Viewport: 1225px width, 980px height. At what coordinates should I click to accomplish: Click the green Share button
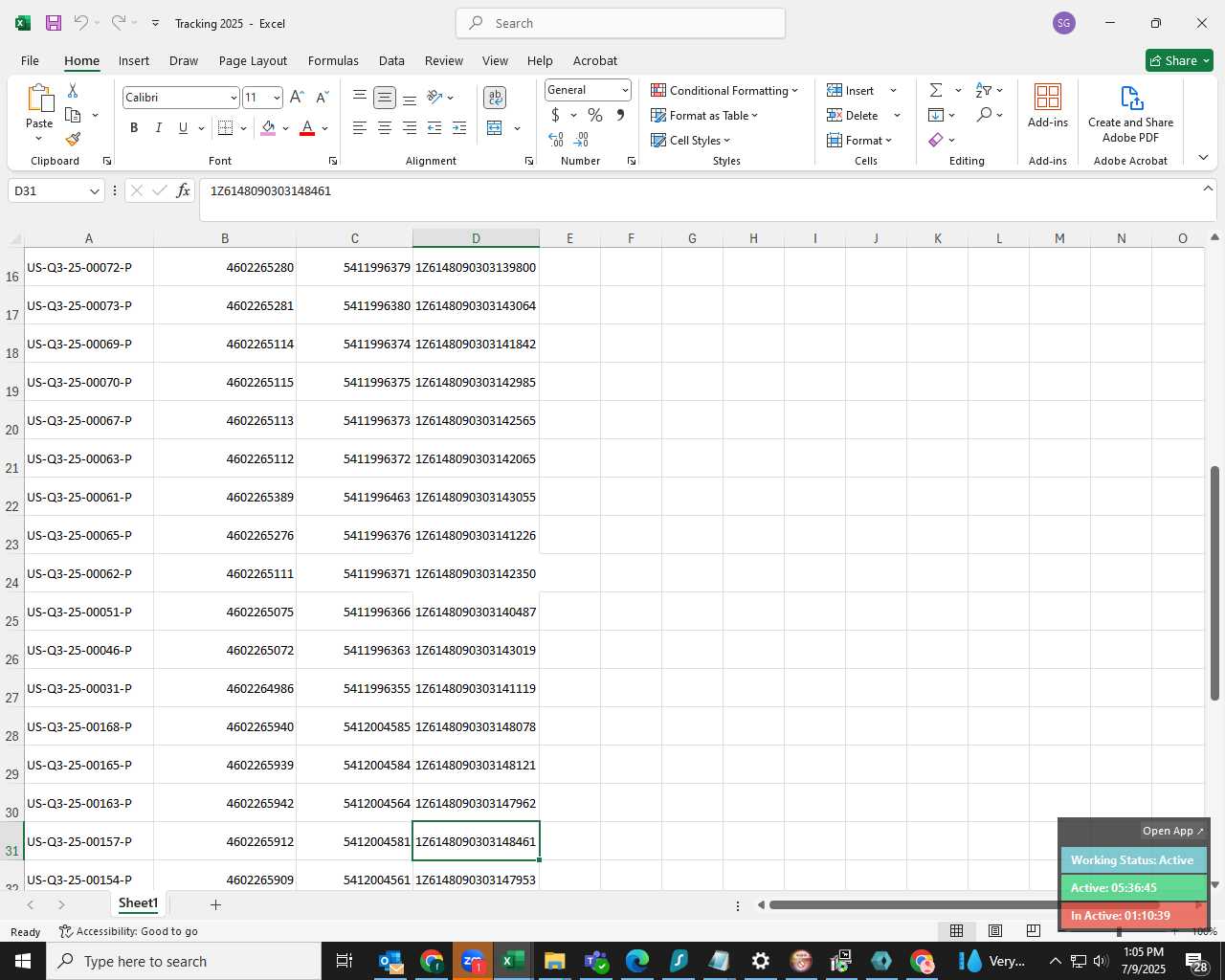click(1179, 60)
